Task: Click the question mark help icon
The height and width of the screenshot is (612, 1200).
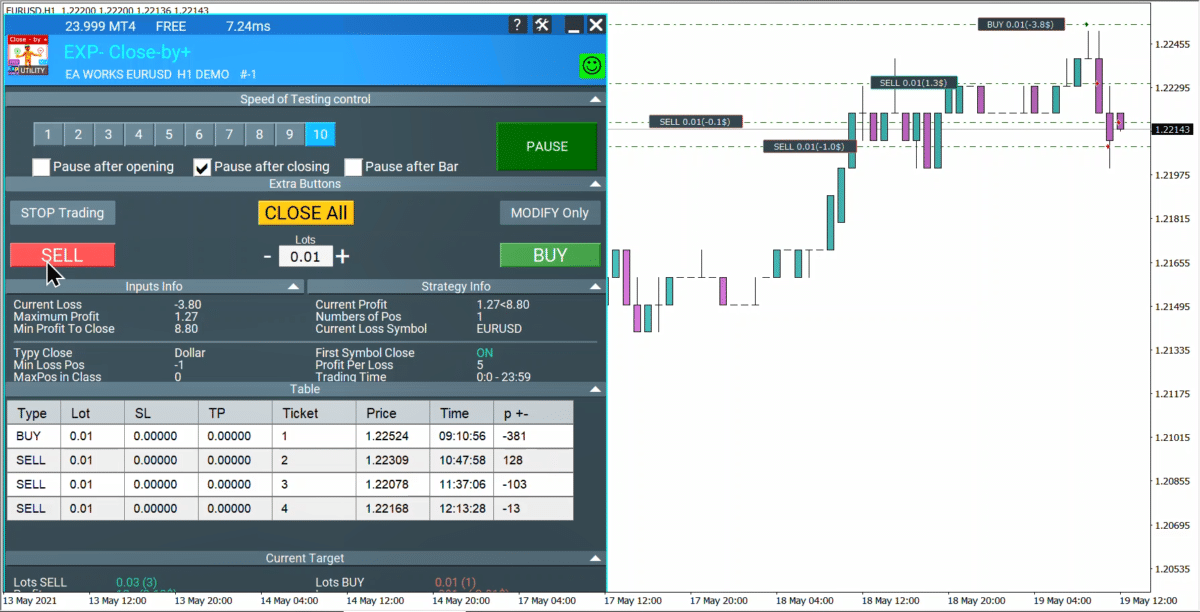Action: click(516, 25)
